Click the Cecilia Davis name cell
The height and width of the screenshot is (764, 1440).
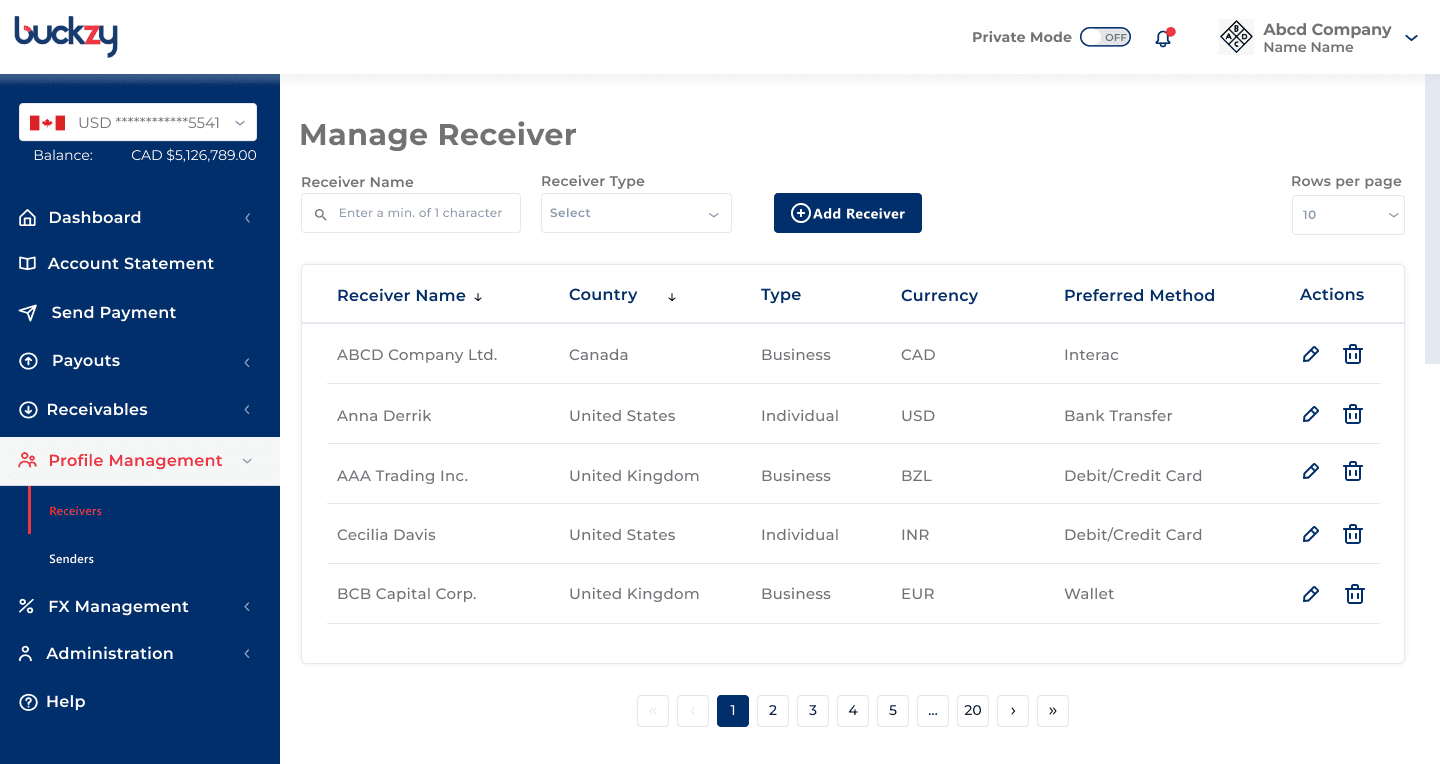pyautogui.click(x=386, y=535)
